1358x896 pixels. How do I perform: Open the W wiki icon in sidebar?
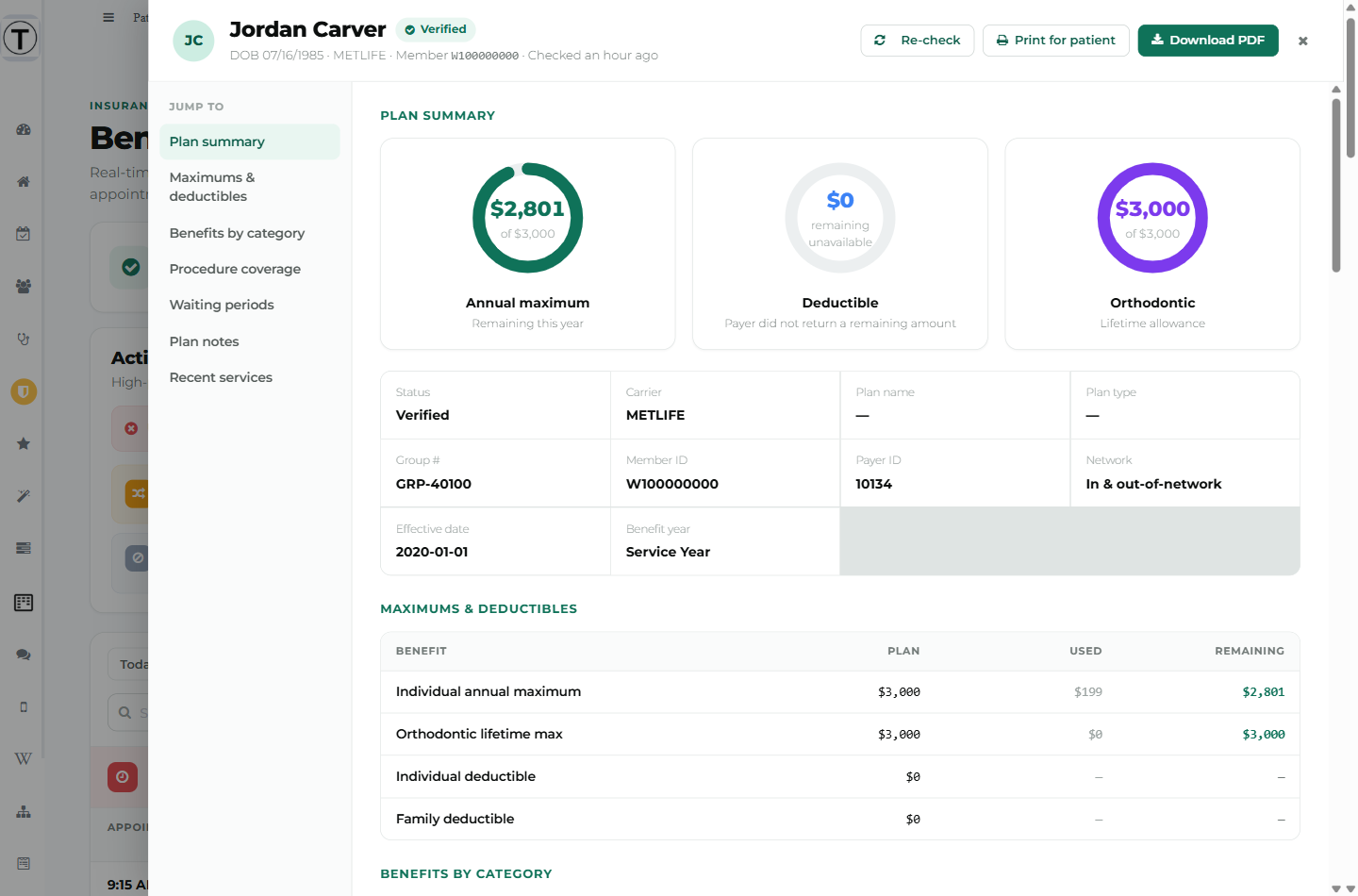point(24,758)
